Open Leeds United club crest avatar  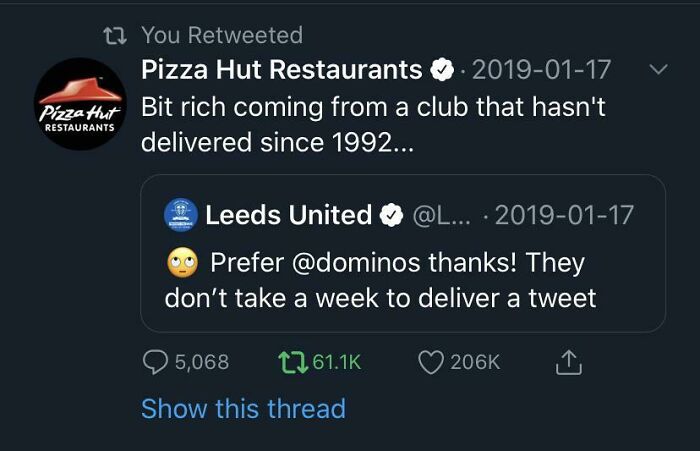(180, 215)
